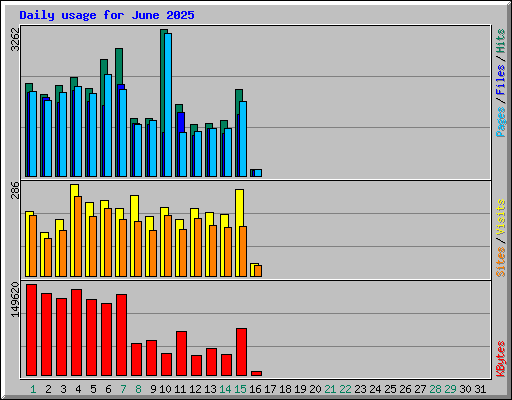Screen dimensions: 512x400
Task: Click the 'Hits' legend label
Action: pos(501,41)
